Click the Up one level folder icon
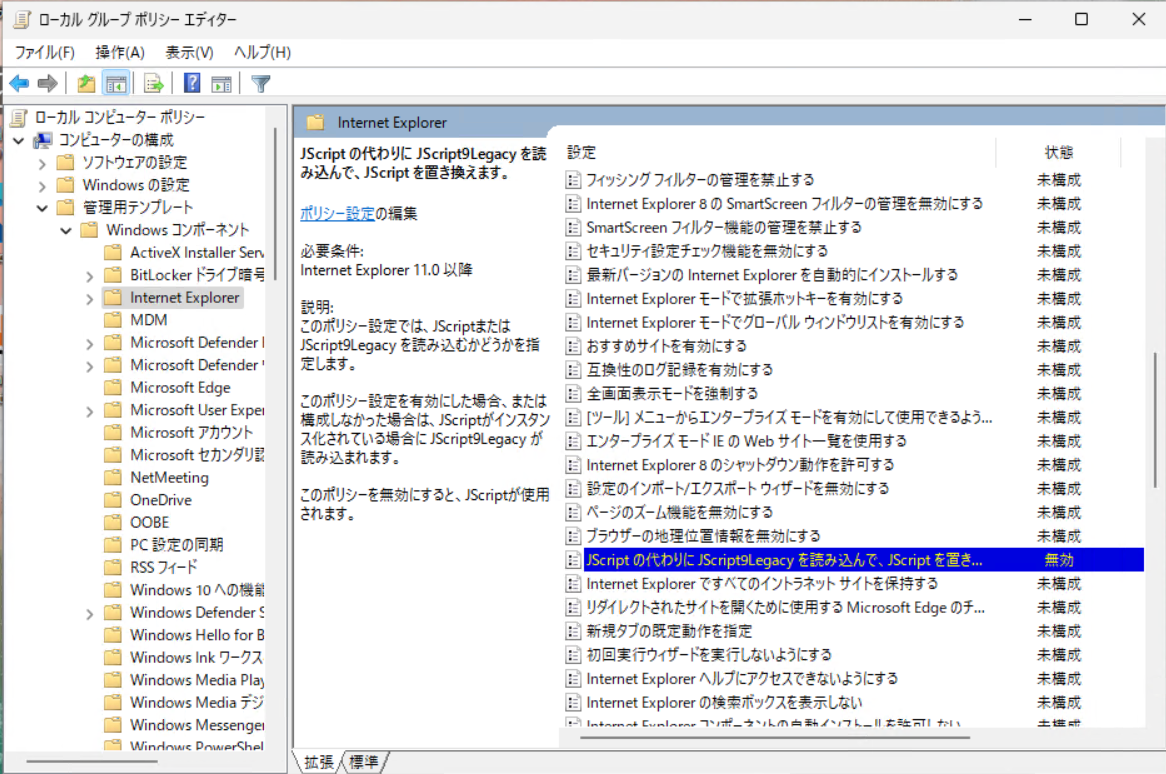 click(x=86, y=84)
